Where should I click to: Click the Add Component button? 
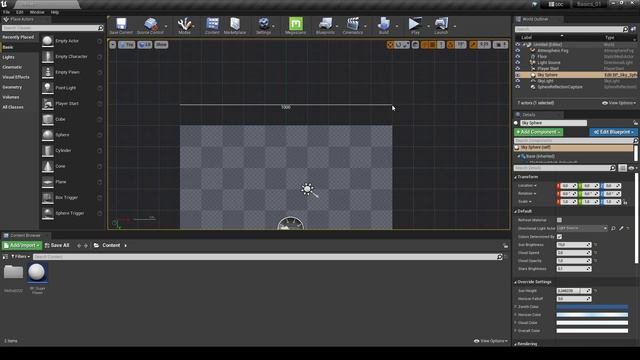click(538, 132)
